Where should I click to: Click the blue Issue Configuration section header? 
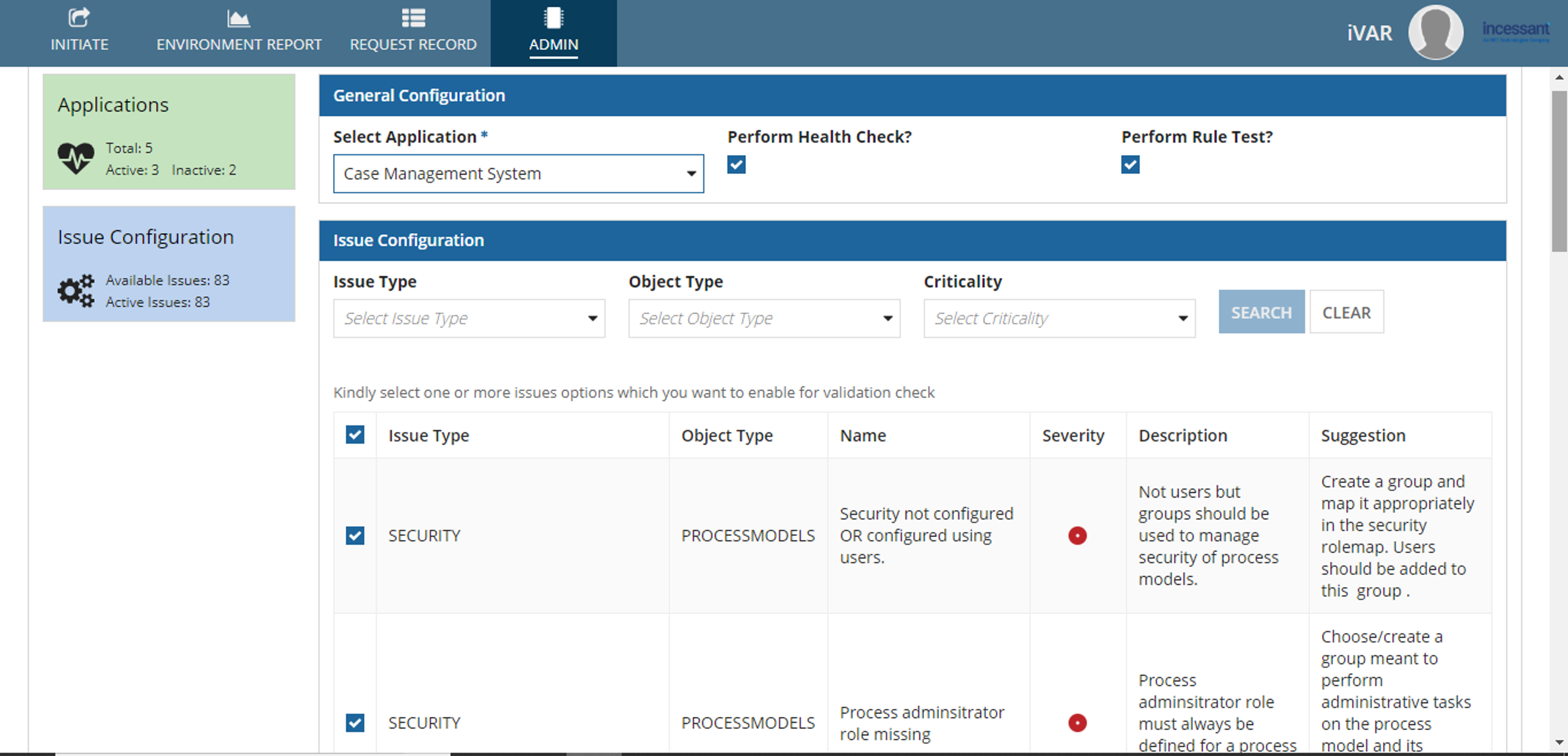[913, 240]
